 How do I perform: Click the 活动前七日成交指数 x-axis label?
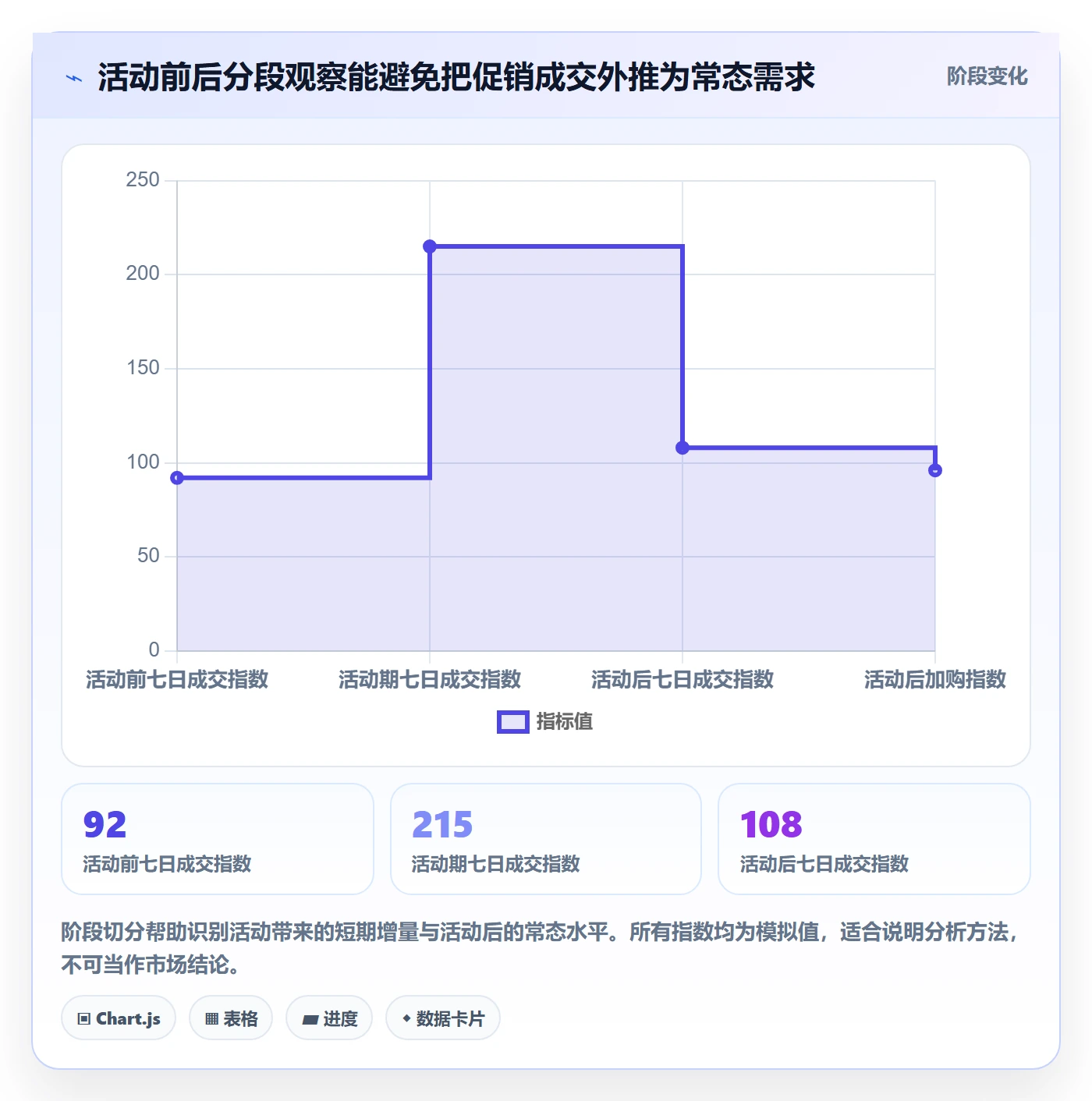(177, 679)
